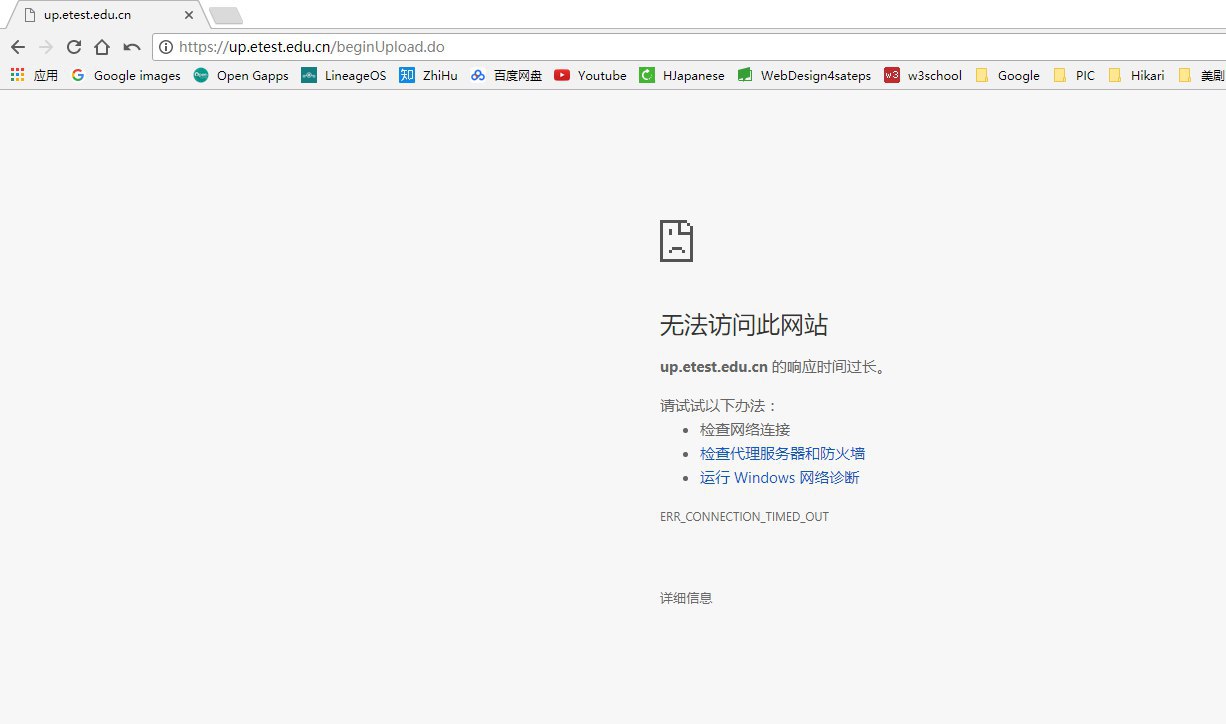Open the Google images bookmark
Viewport: 1226px width, 724px height.
pos(126,75)
